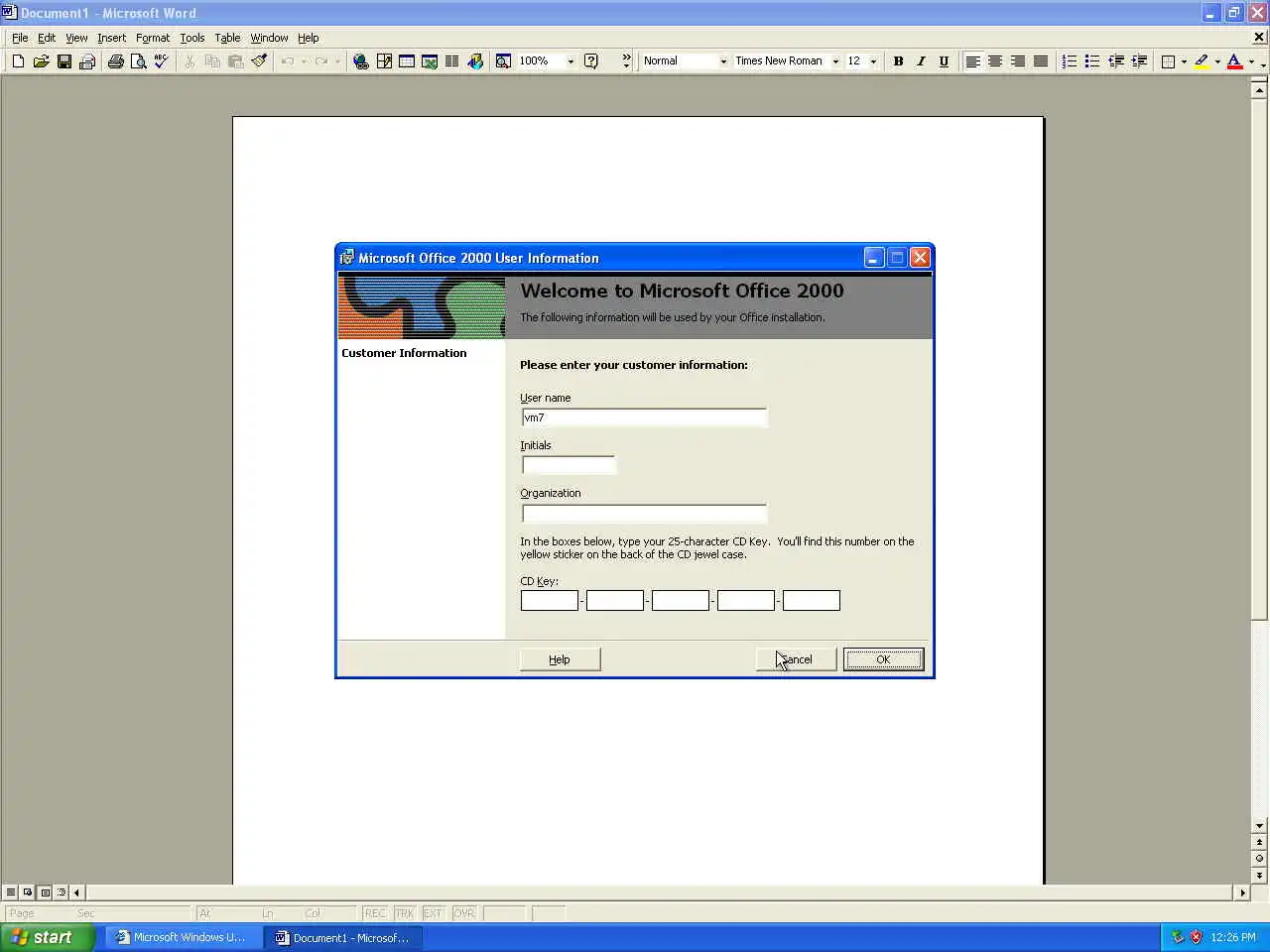Expand the Borders dropdown arrow
This screenshot has height=952, width=1270.
(x=1184, y=61)
